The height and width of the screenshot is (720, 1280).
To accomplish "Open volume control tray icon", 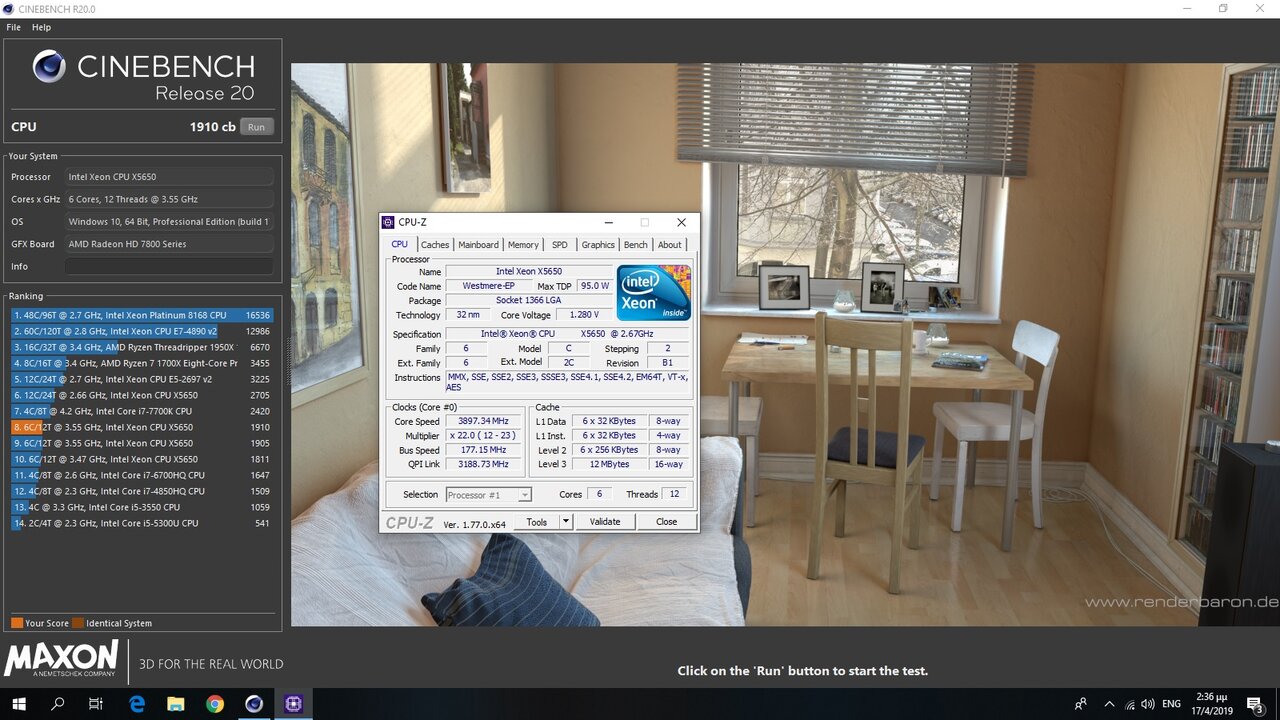I will pos(1150,704).
